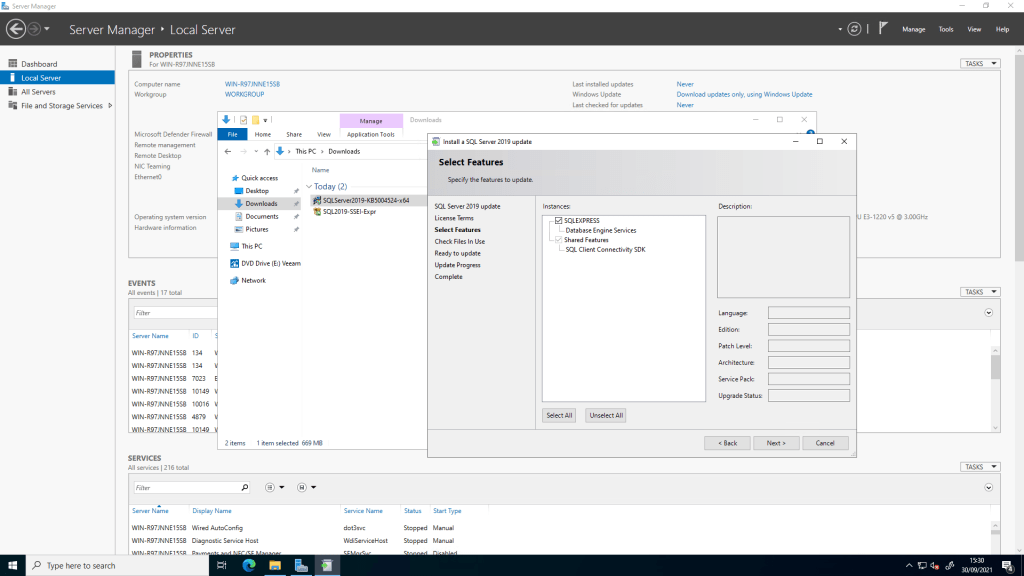Switch to the View tab in File Explorer

[323, 134]
